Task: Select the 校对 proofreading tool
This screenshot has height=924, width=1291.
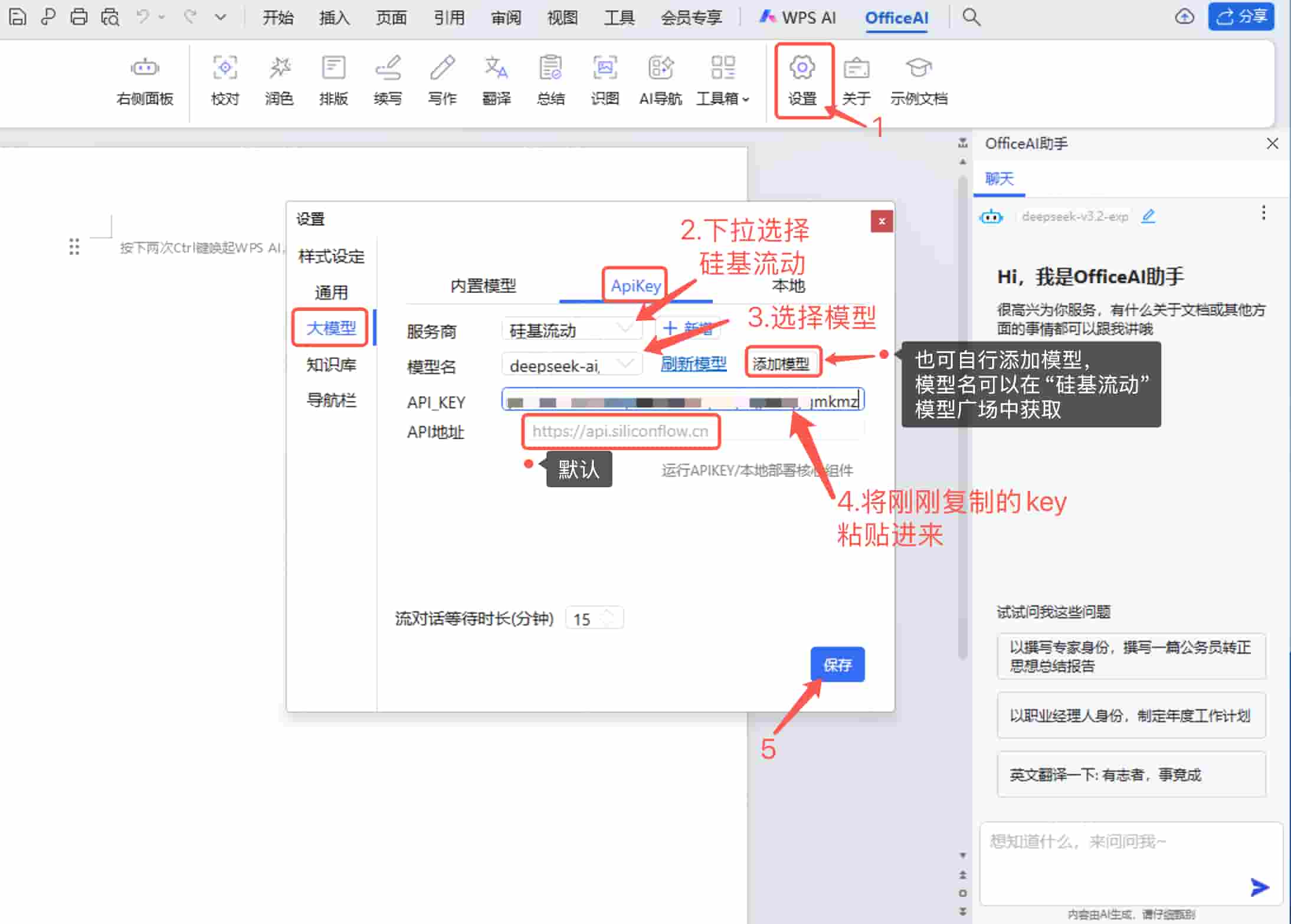Action: (224, 80)
